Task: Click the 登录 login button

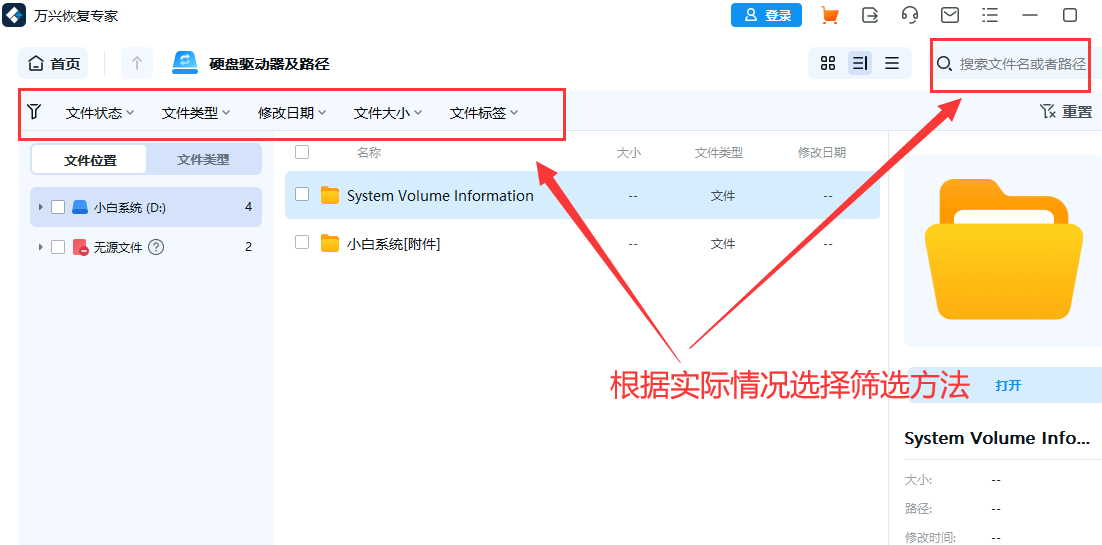Action: pyautogui.click(x=767, y=15)
